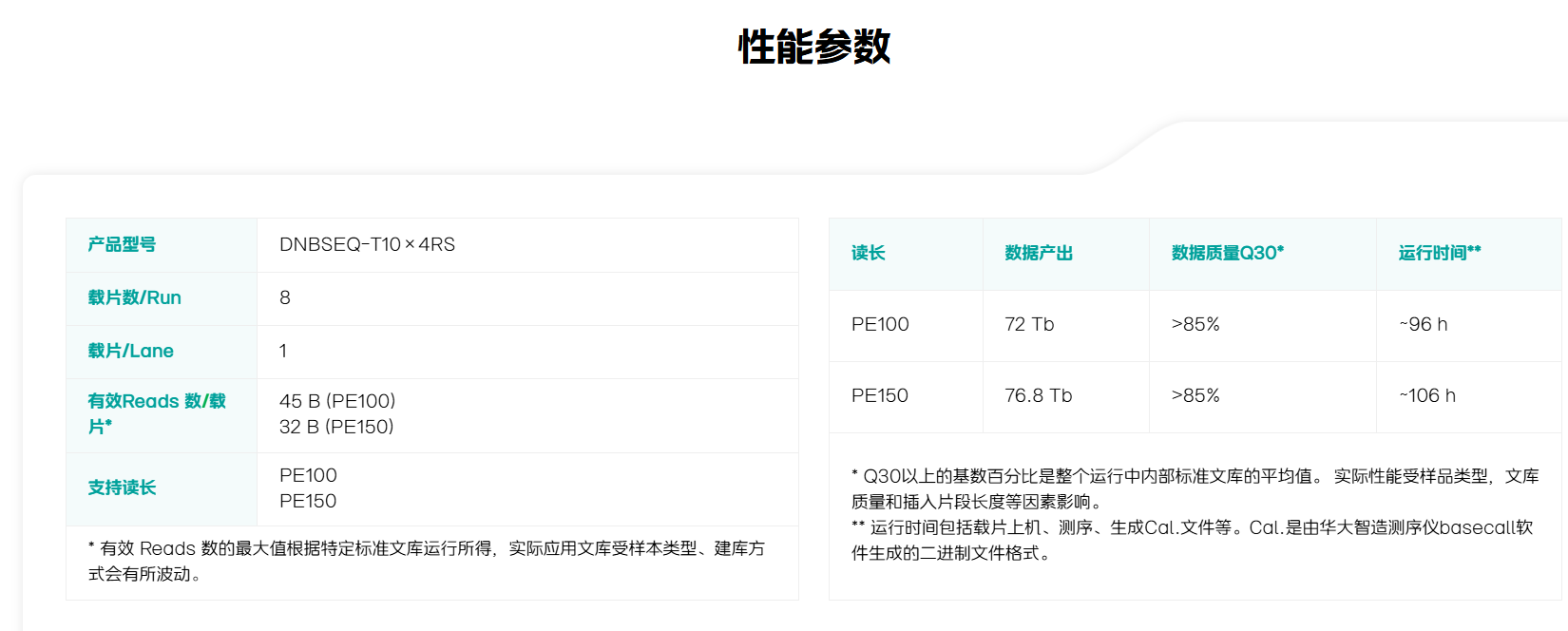Select the 产品型号 row label
Viewport: 1568px width, 631px height.
(122, 245)
